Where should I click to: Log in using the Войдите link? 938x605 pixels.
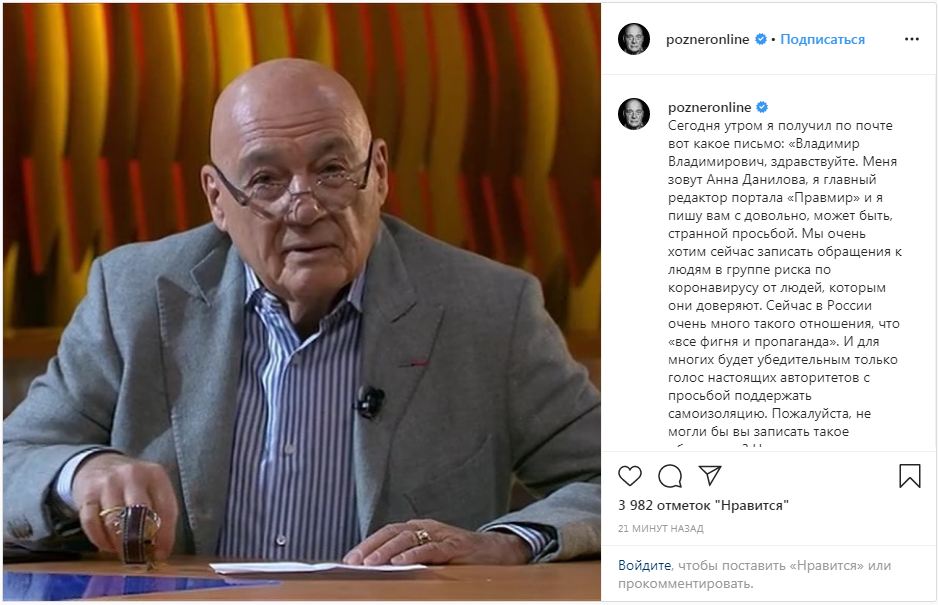click(644, 566)
